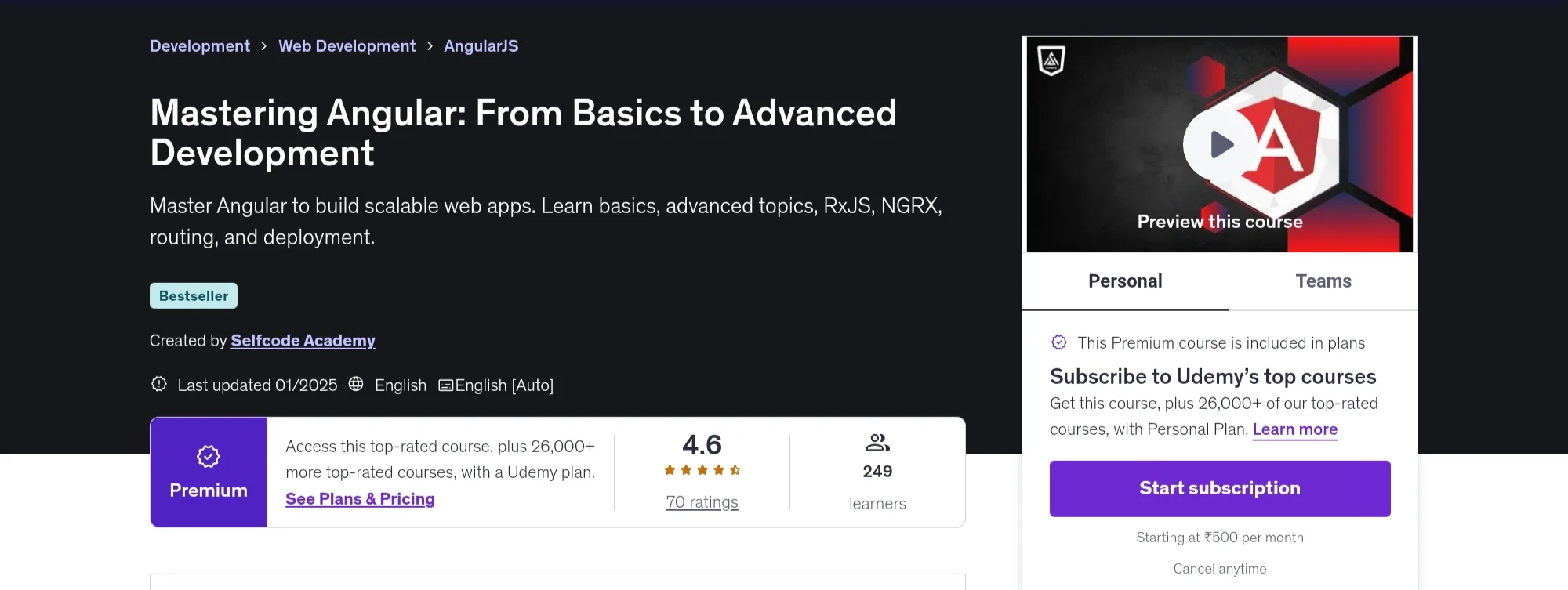Click 'Cancel anytime' text

pyautogui.click(x=1220, y=569)
